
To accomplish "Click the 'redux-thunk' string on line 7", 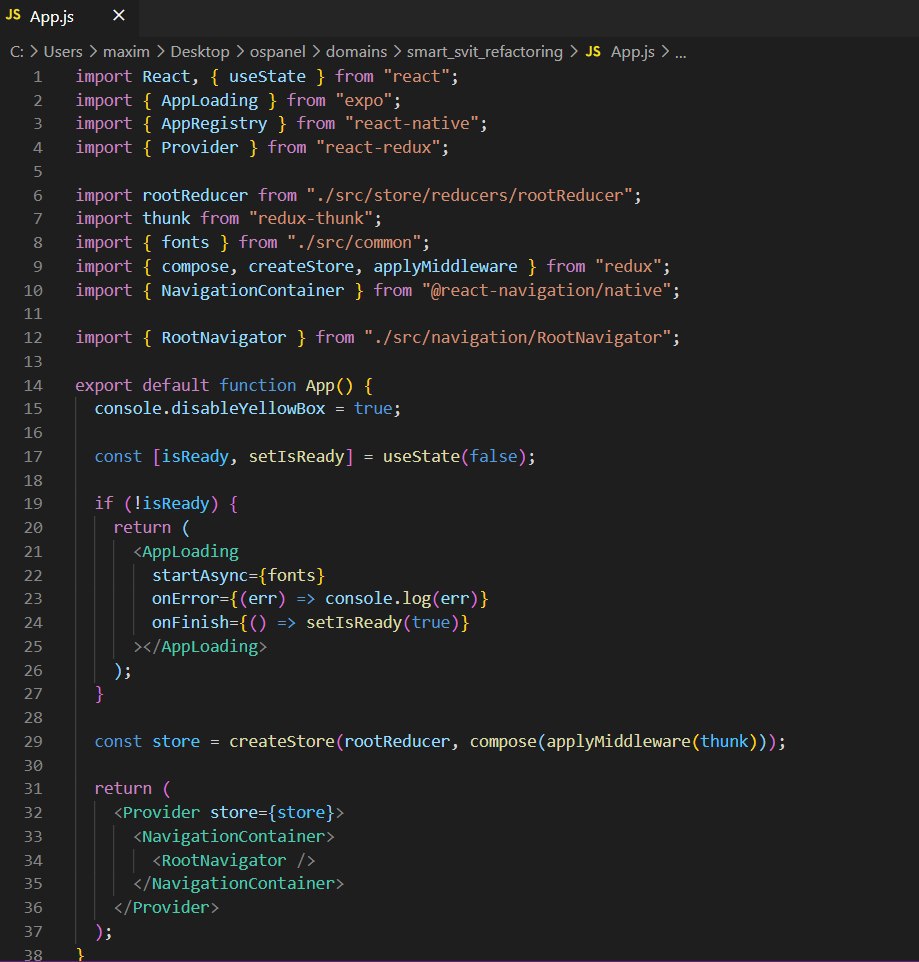I will tap(311, 218).
